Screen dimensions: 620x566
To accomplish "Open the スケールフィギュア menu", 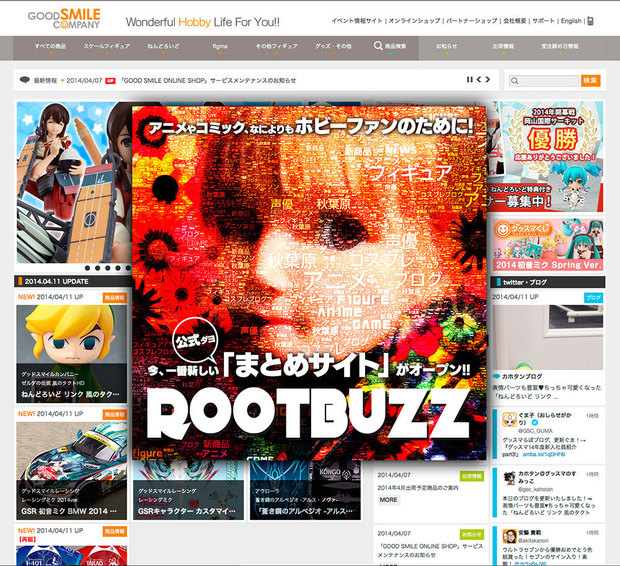I will [x=105, y=47].
